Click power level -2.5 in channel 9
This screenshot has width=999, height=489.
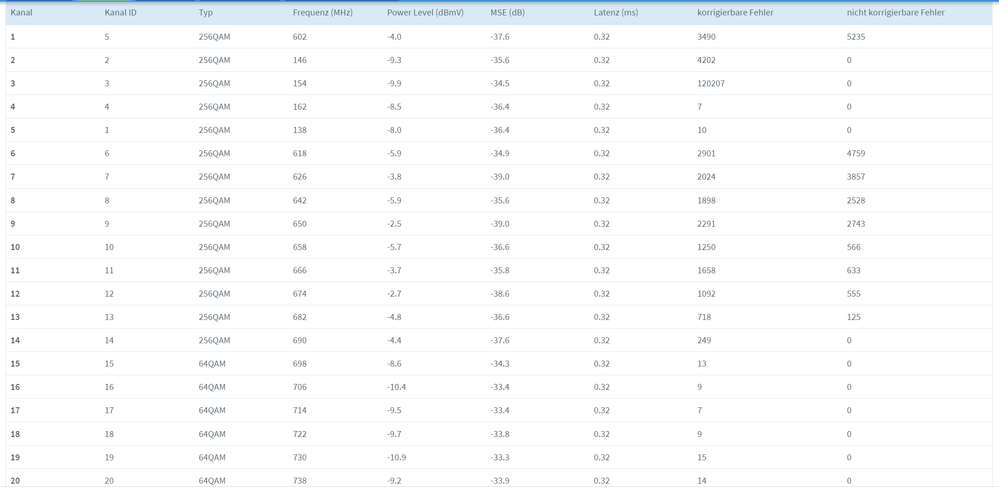click(x=394, y=223)
